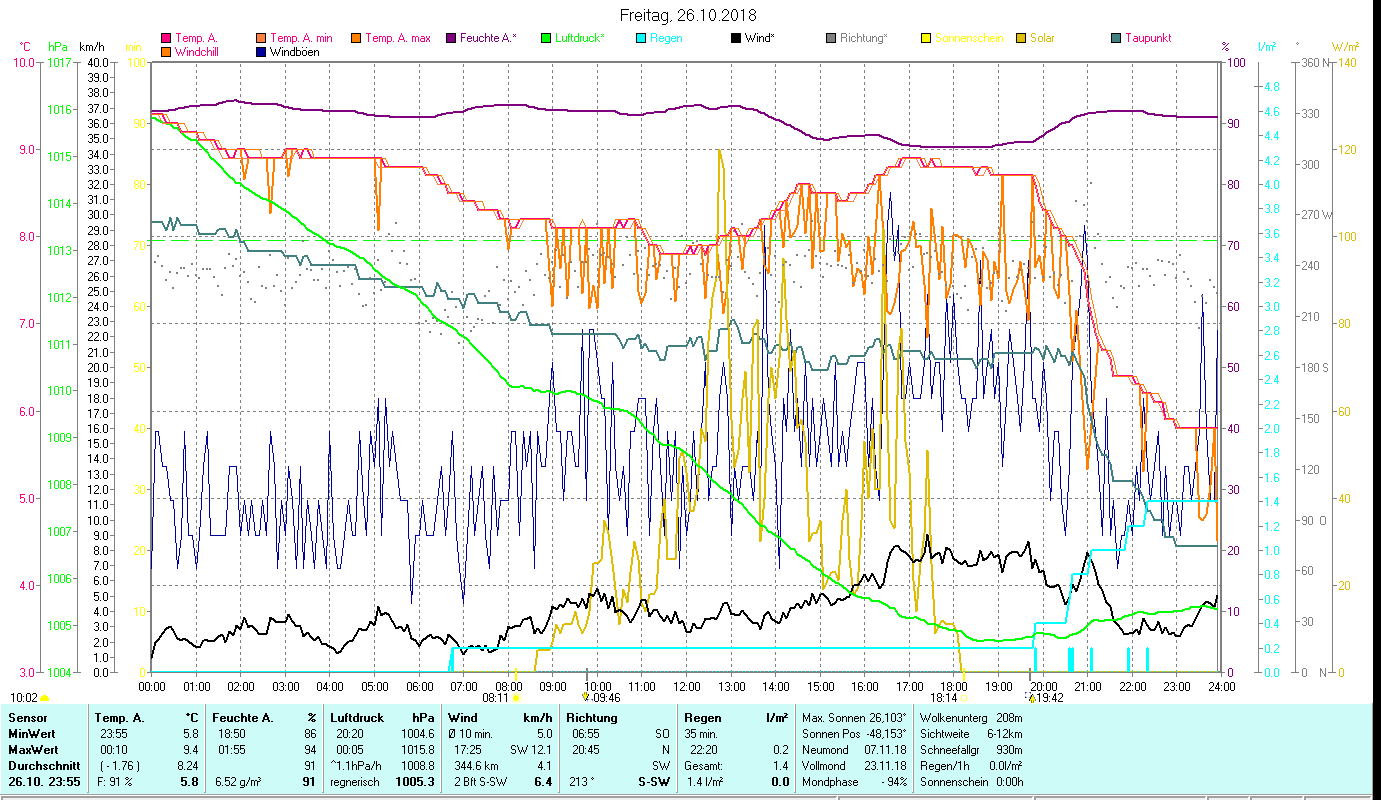Click the current pressure value '1005.3'
The height and width of the screenshot is (800, 1381).
point(415,782)
